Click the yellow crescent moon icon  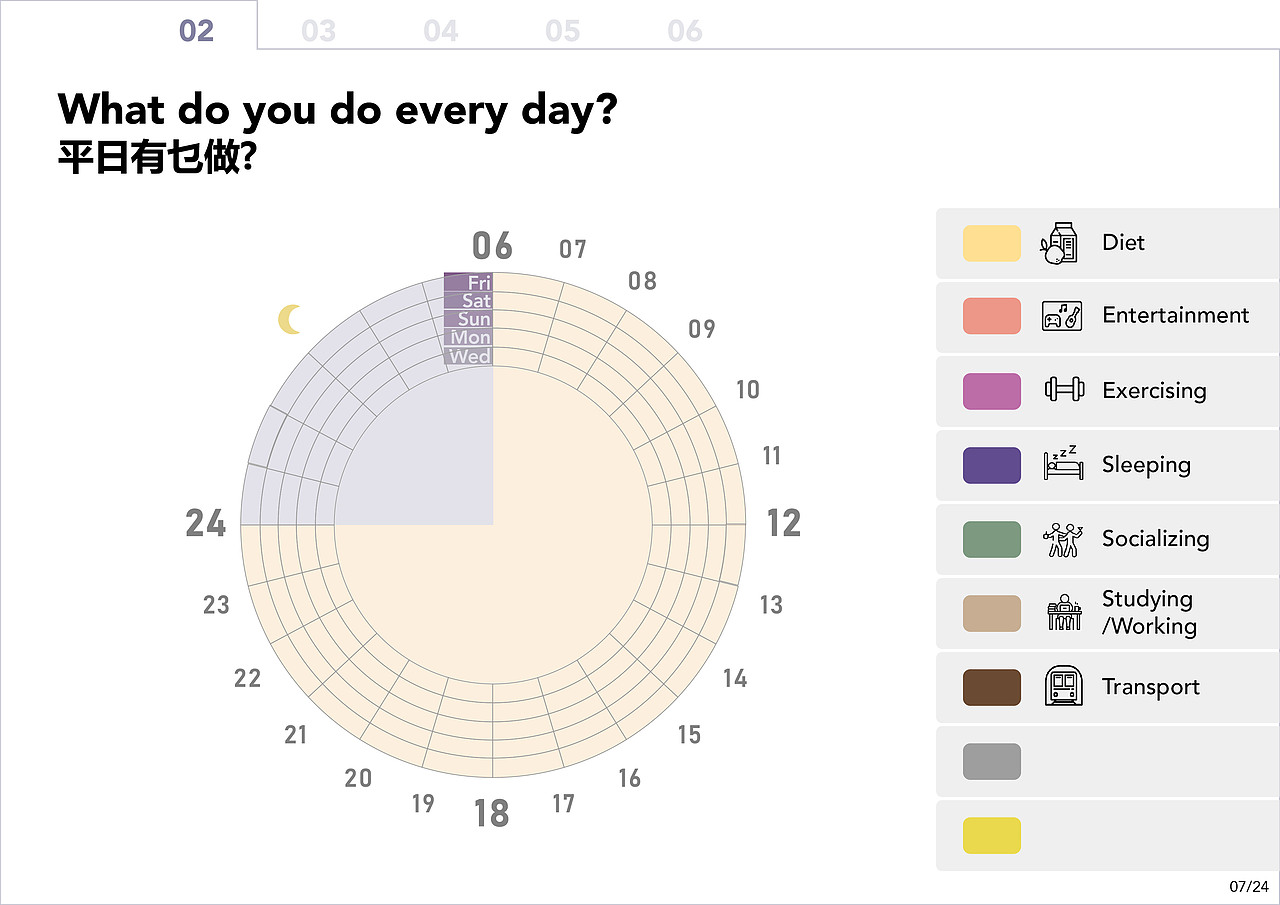pyautogui.click(x=290, y=319)
